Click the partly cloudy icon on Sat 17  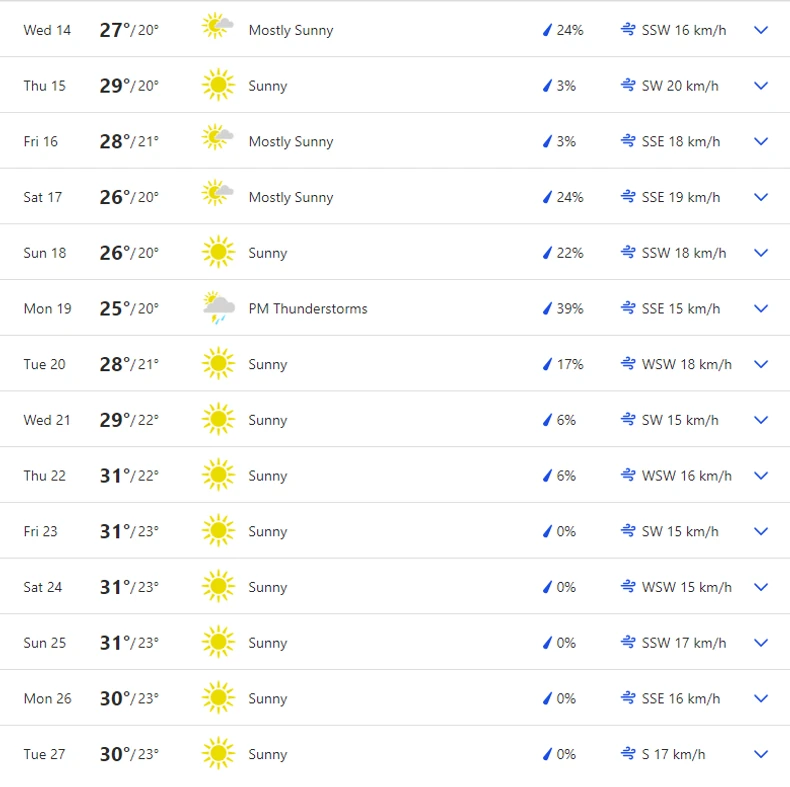217,196
